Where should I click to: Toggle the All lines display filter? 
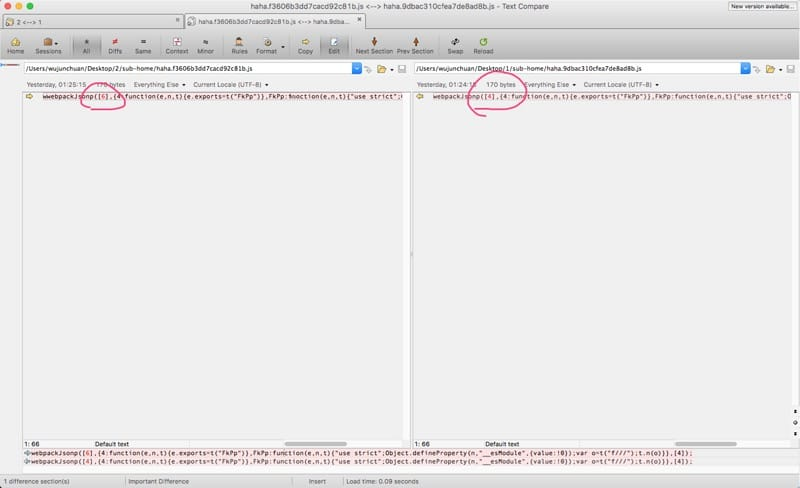86,45
